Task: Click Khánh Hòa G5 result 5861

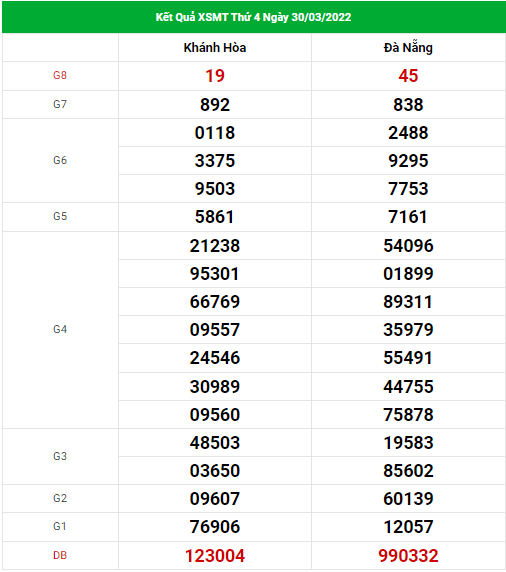Action: [x=215, y=217]
